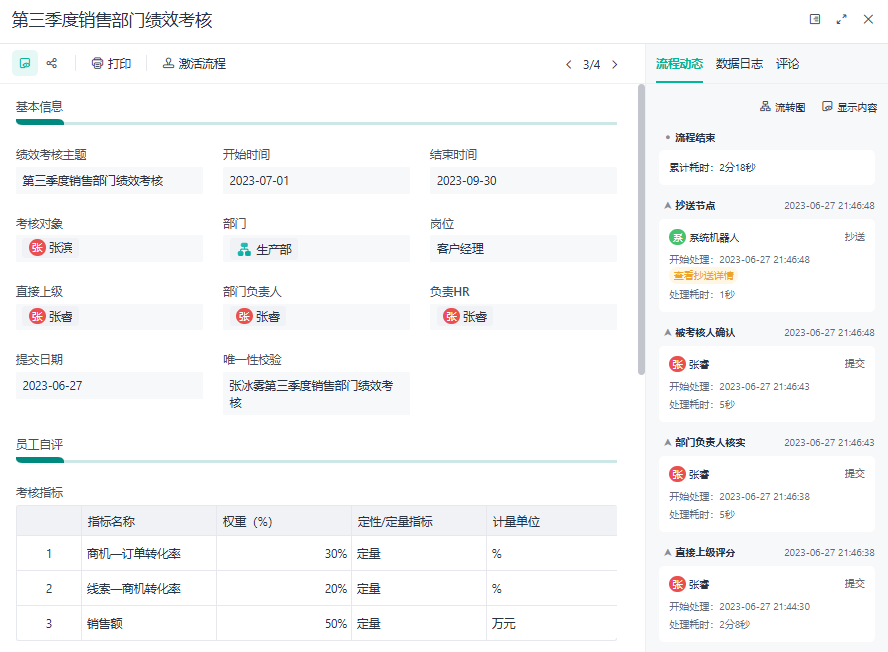Click cell 线索—商机转化率
The width and height of the screenshot is (888, 652).
pyautogui.click(x=149, y=589)
